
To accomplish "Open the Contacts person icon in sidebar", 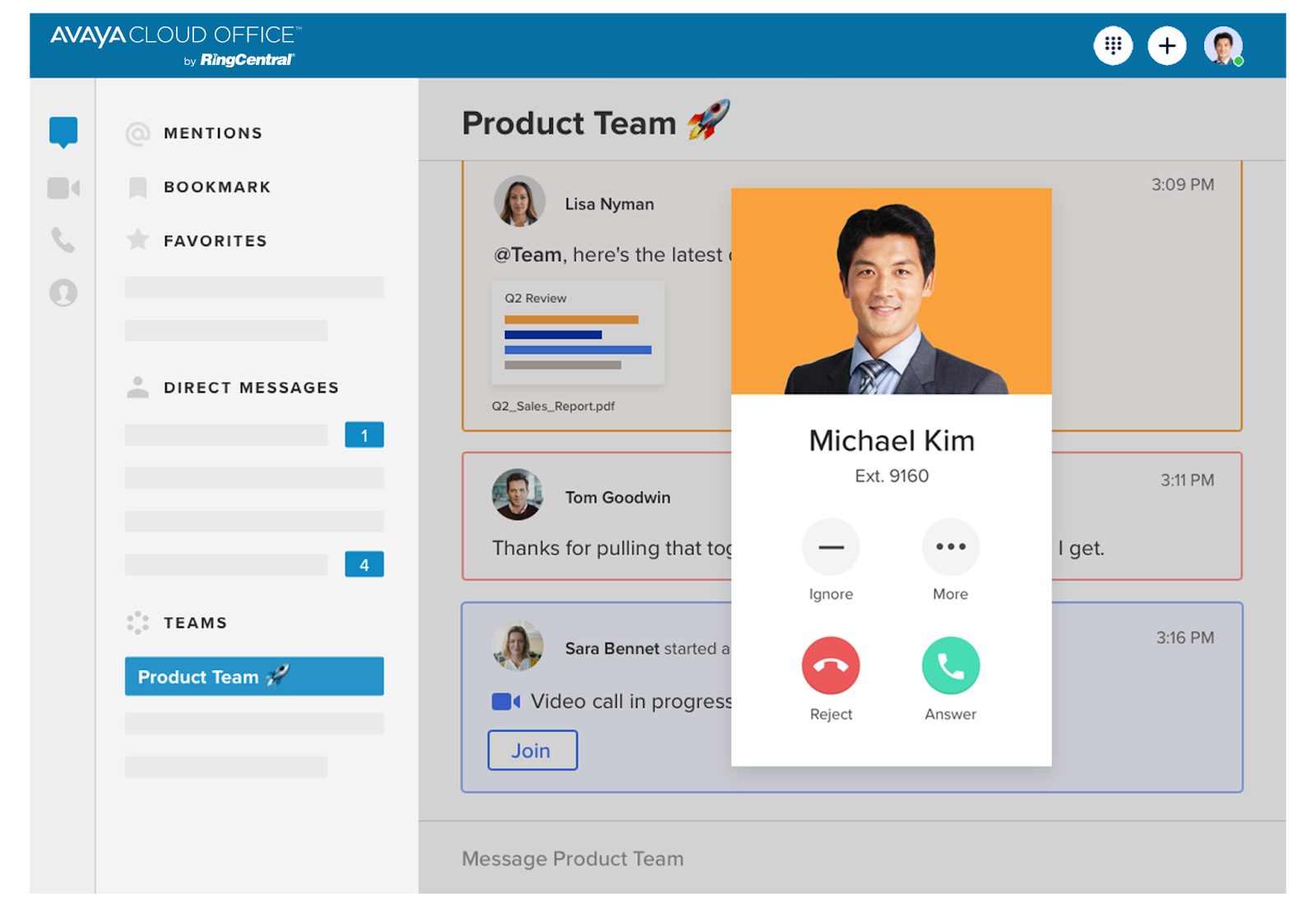I will coord(63,293).
